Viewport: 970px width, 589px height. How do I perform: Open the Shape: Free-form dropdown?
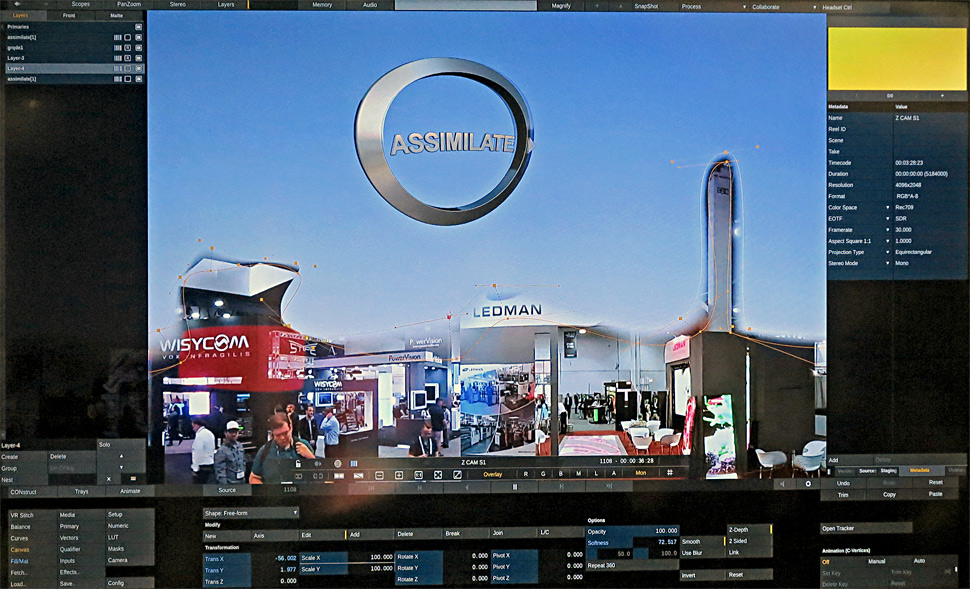pyautogui.click(x=251, y=513)
